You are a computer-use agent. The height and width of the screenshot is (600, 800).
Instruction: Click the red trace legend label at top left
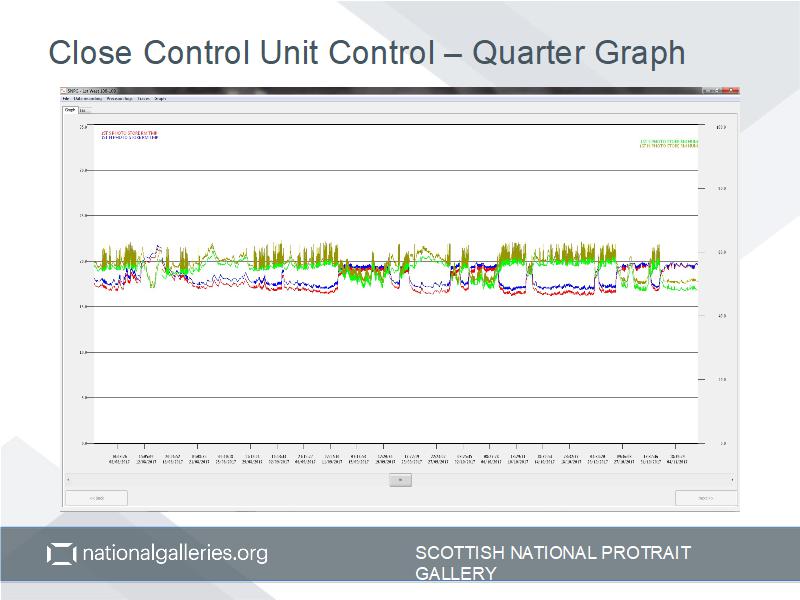[129, 131]
